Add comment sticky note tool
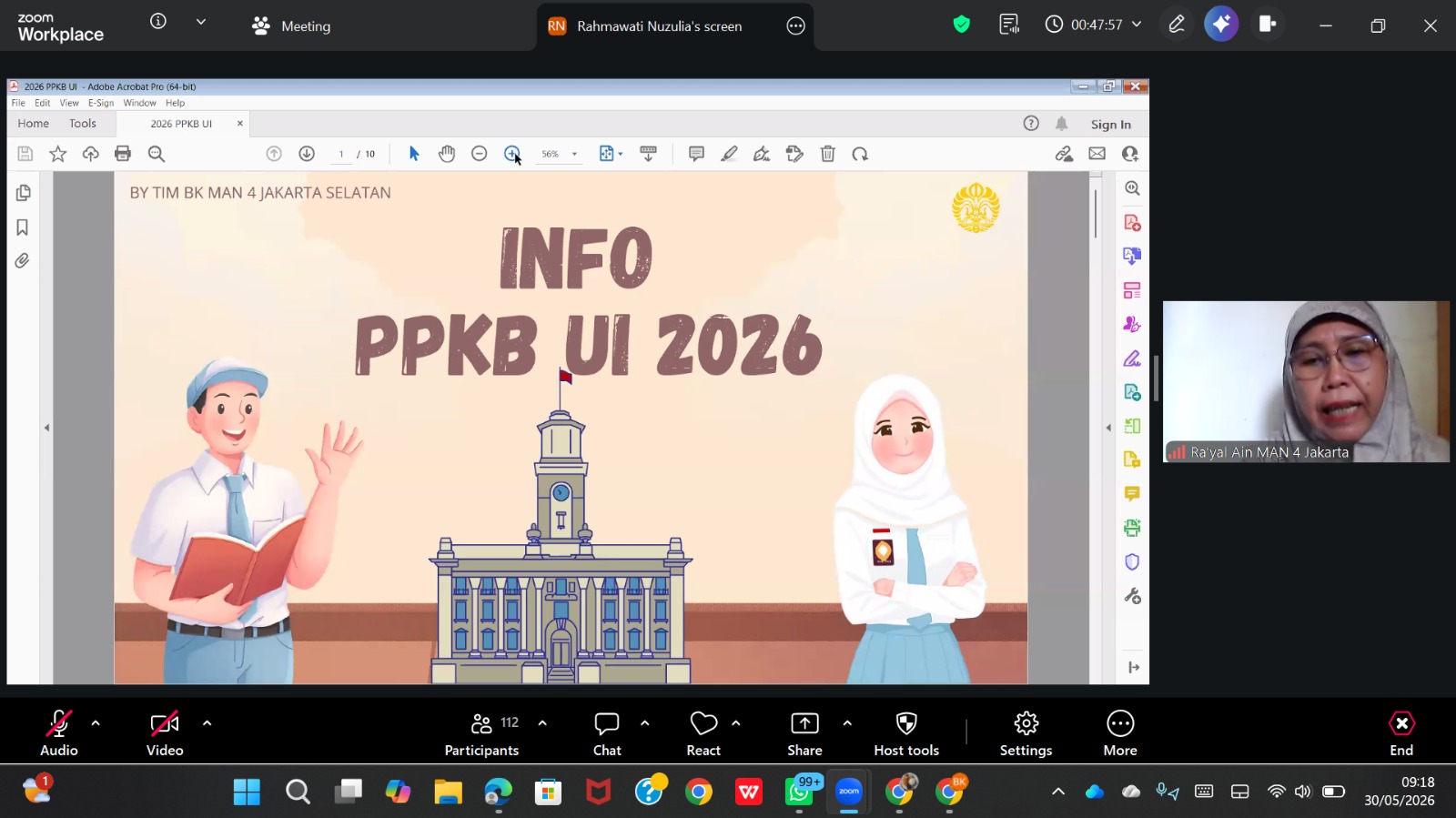 696,154
